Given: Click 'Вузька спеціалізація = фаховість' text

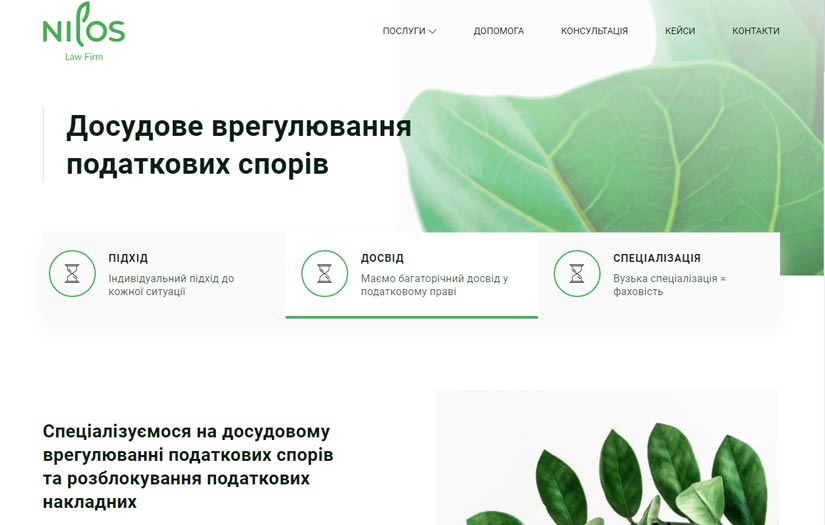Looking at the screenshot, I should [x=669, y=285].
